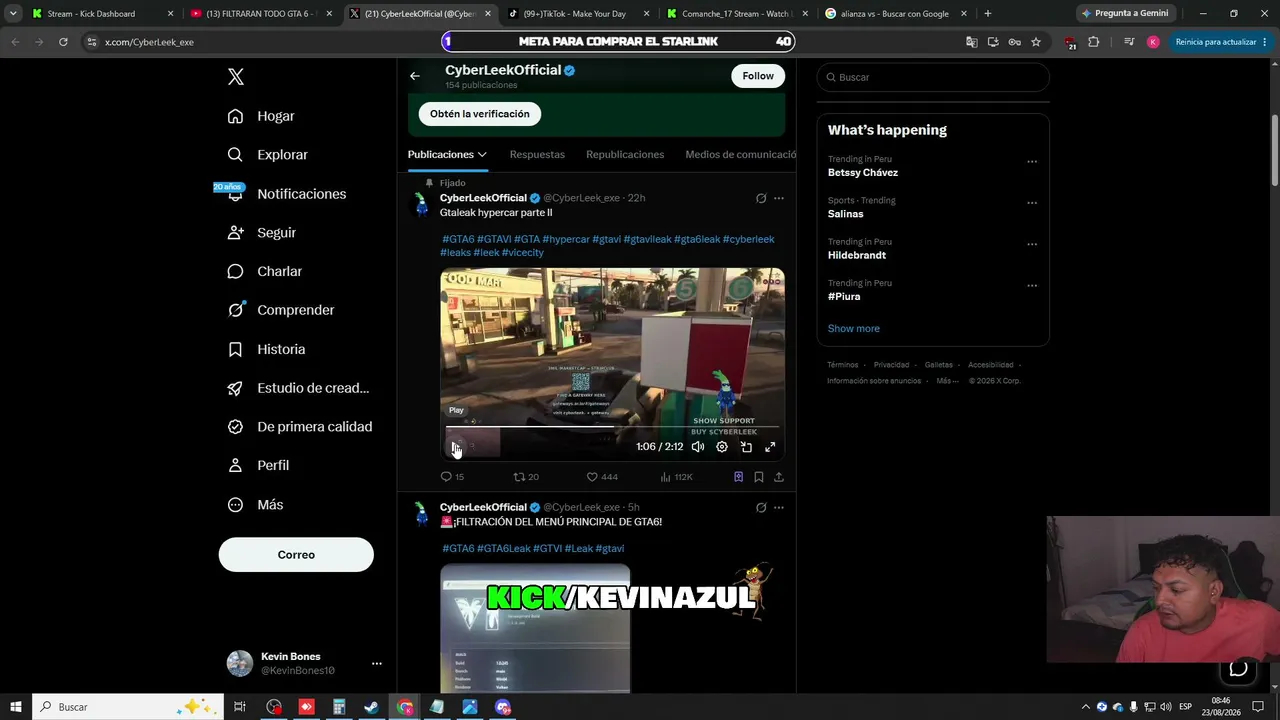Open more options on hypercar post

coord(779,198)
